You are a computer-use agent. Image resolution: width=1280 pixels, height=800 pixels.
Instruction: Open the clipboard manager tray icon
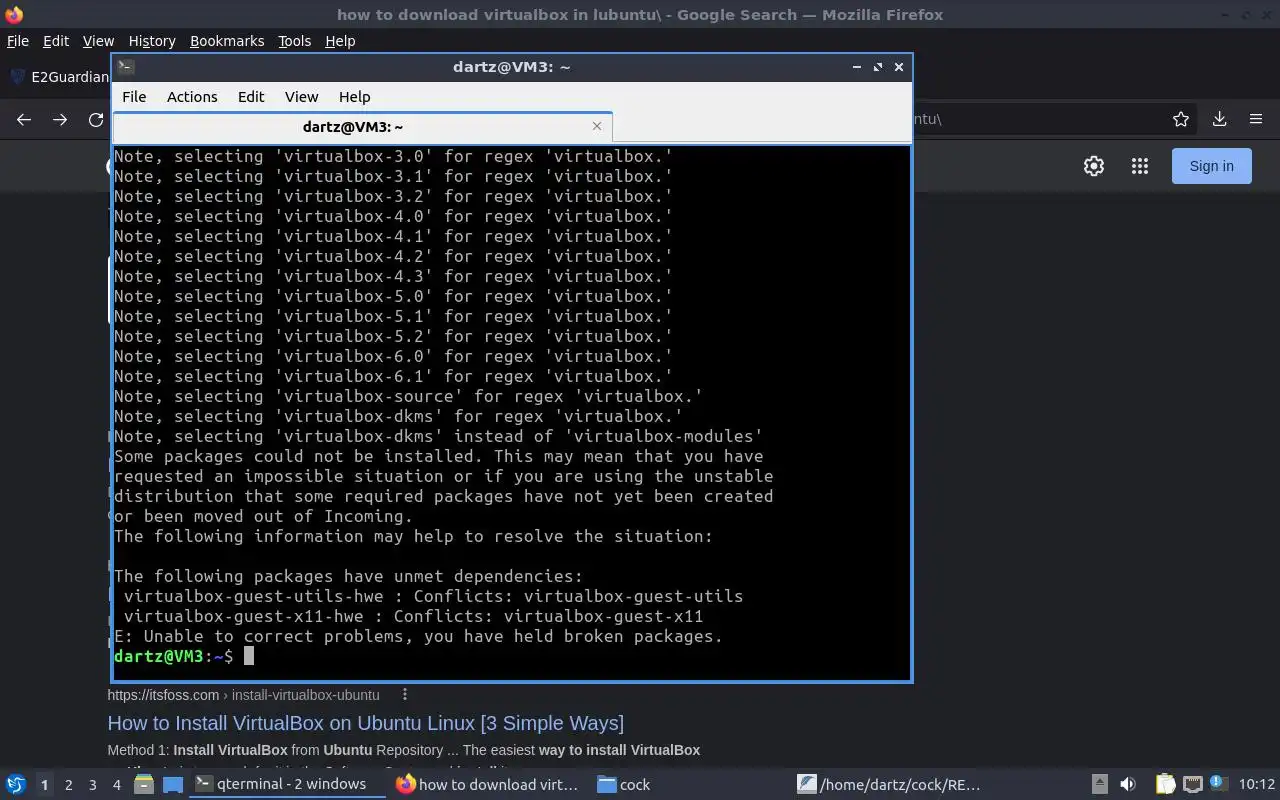point(1165,784)
